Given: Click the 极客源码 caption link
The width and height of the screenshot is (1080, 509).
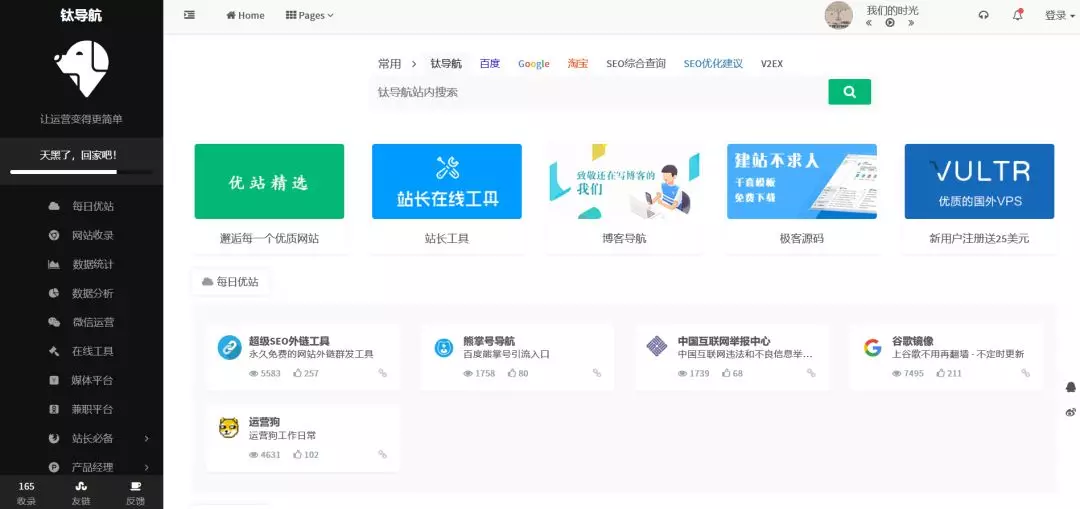Looking at the screenshot, I should coord(802,239).
